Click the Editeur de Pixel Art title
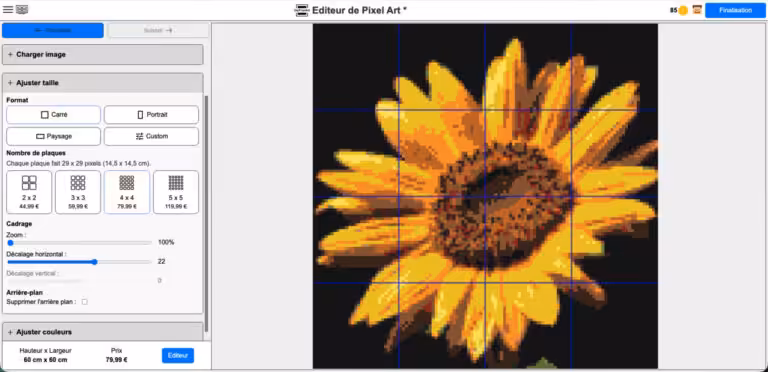 point(360,10)
